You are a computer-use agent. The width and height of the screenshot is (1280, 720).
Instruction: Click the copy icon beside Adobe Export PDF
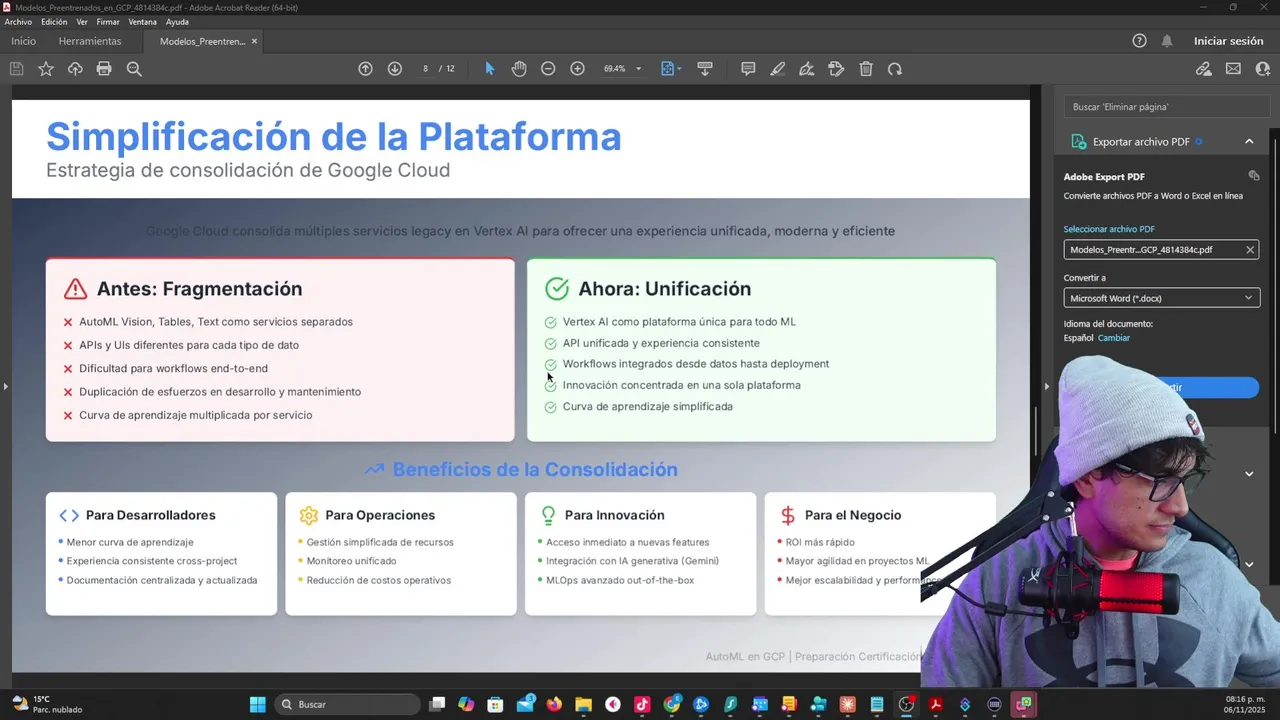coord(1254,176)
